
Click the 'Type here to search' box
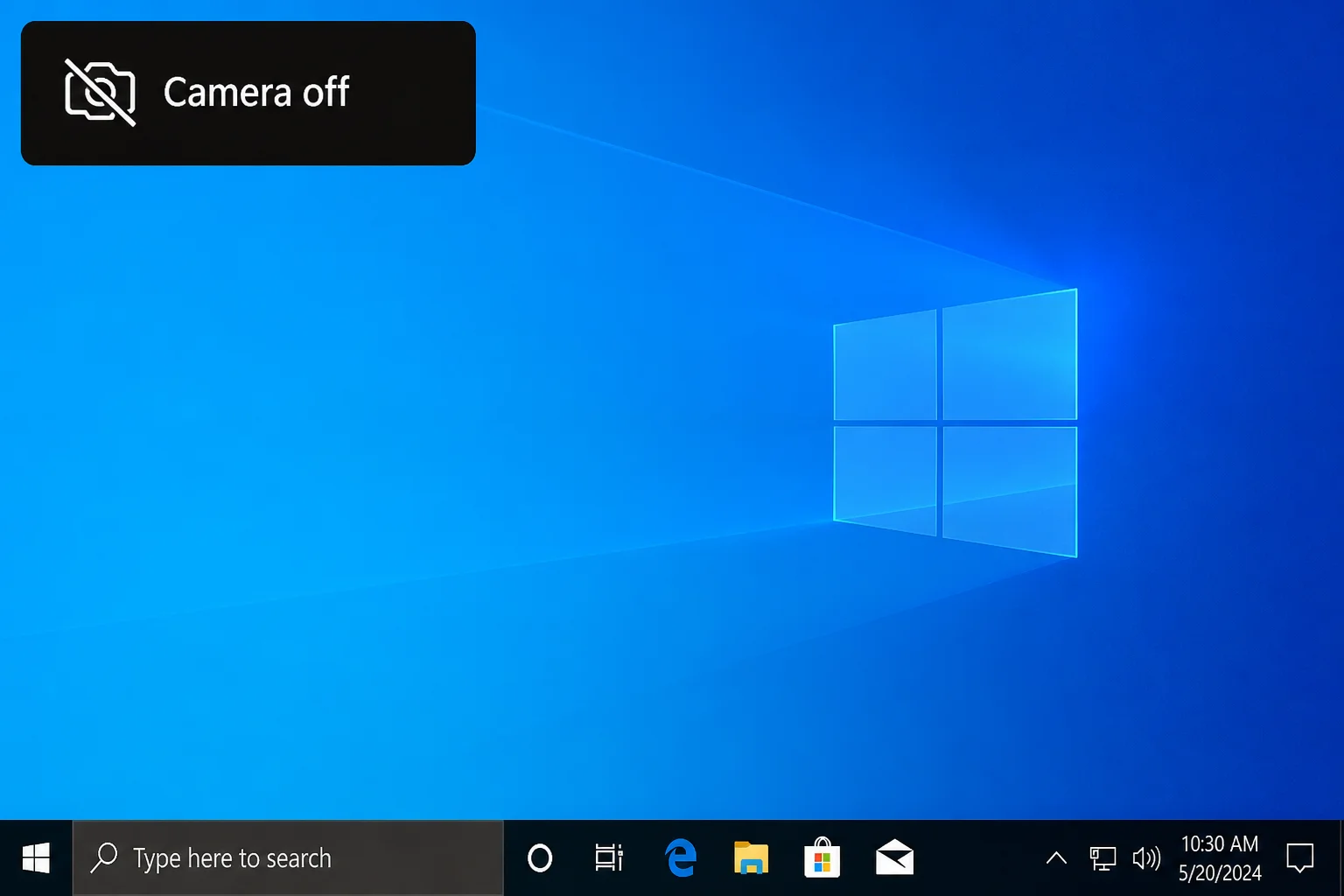click(288, 858)
